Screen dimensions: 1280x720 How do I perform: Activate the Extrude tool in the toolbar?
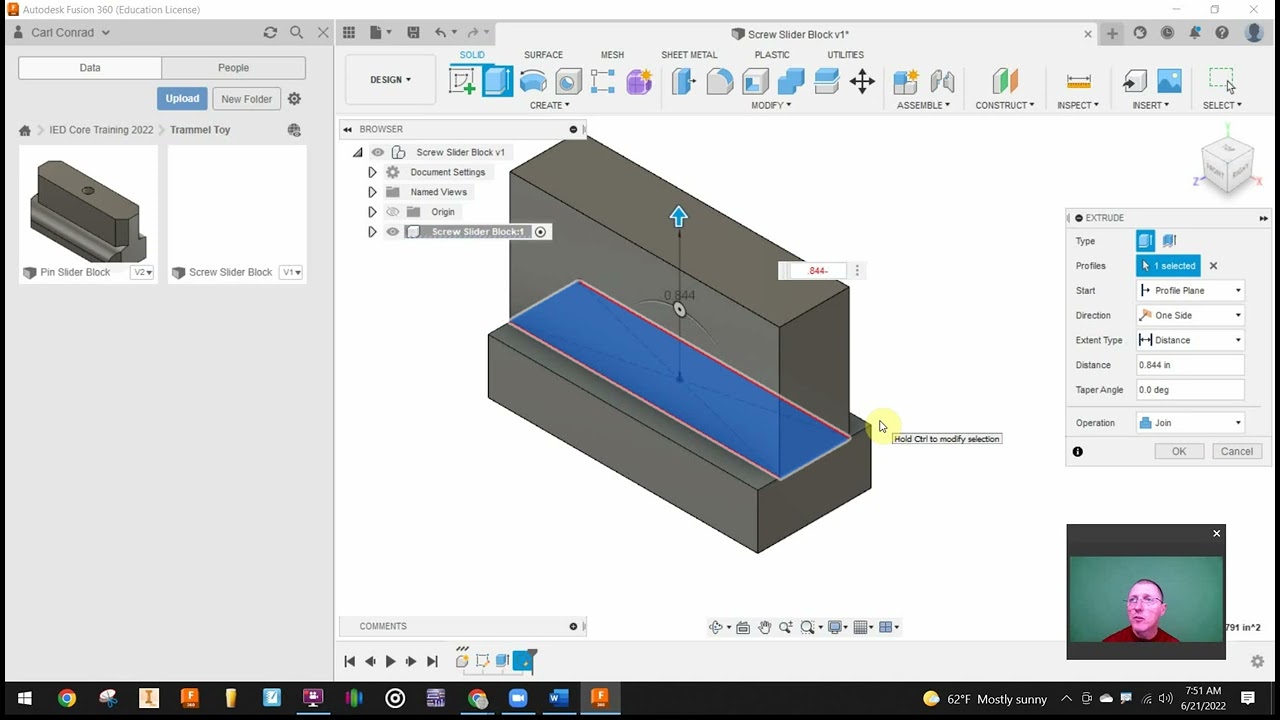pos(497,81)
